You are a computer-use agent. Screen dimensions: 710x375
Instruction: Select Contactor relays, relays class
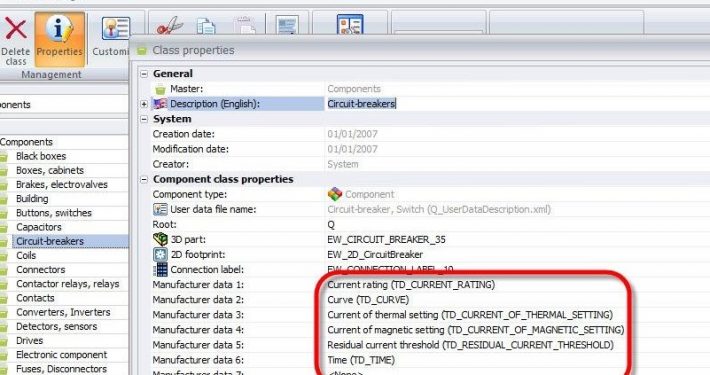(x=67, y=284)
